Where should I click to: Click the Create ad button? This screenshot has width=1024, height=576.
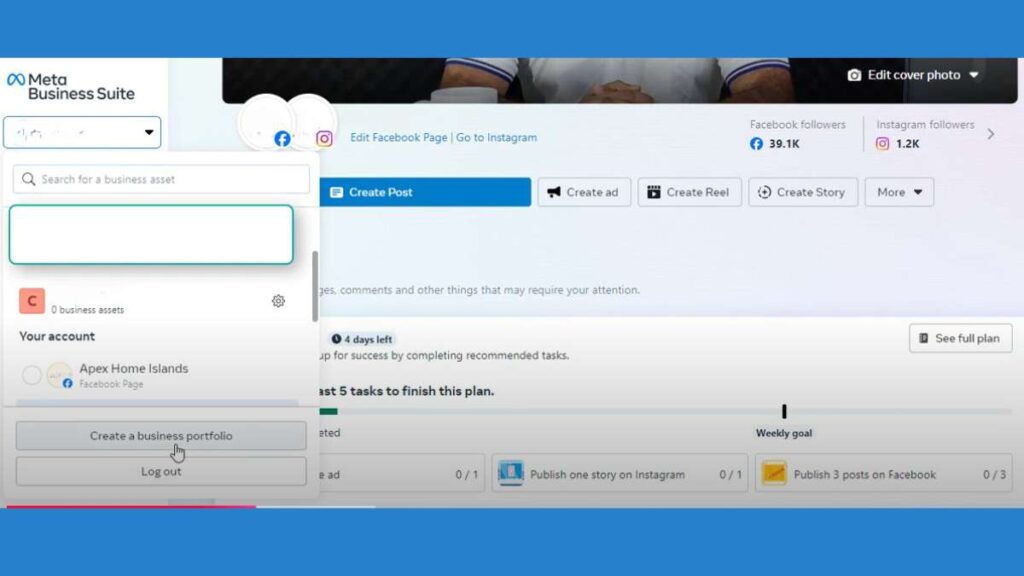click(x=584, y=192)
